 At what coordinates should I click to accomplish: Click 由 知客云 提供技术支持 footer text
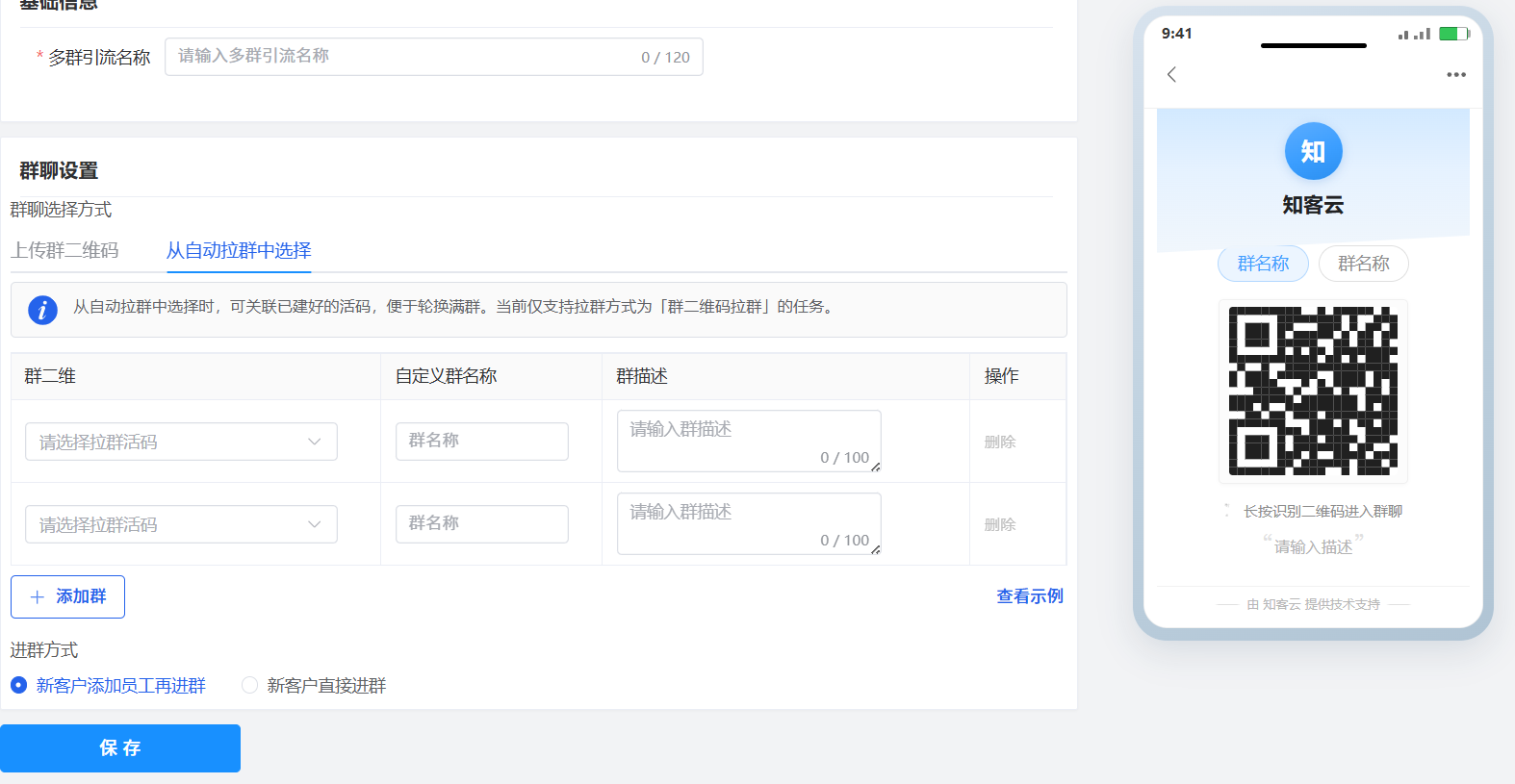tap(1313, 604)
